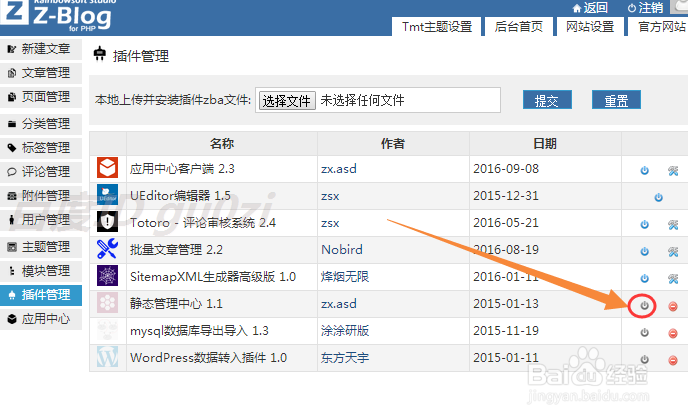This screenshot has width=688, height=420.
Task: Click the mysql数据库导出导入 plugin logo
Action: pyautogui.click(x=108, y=330)
